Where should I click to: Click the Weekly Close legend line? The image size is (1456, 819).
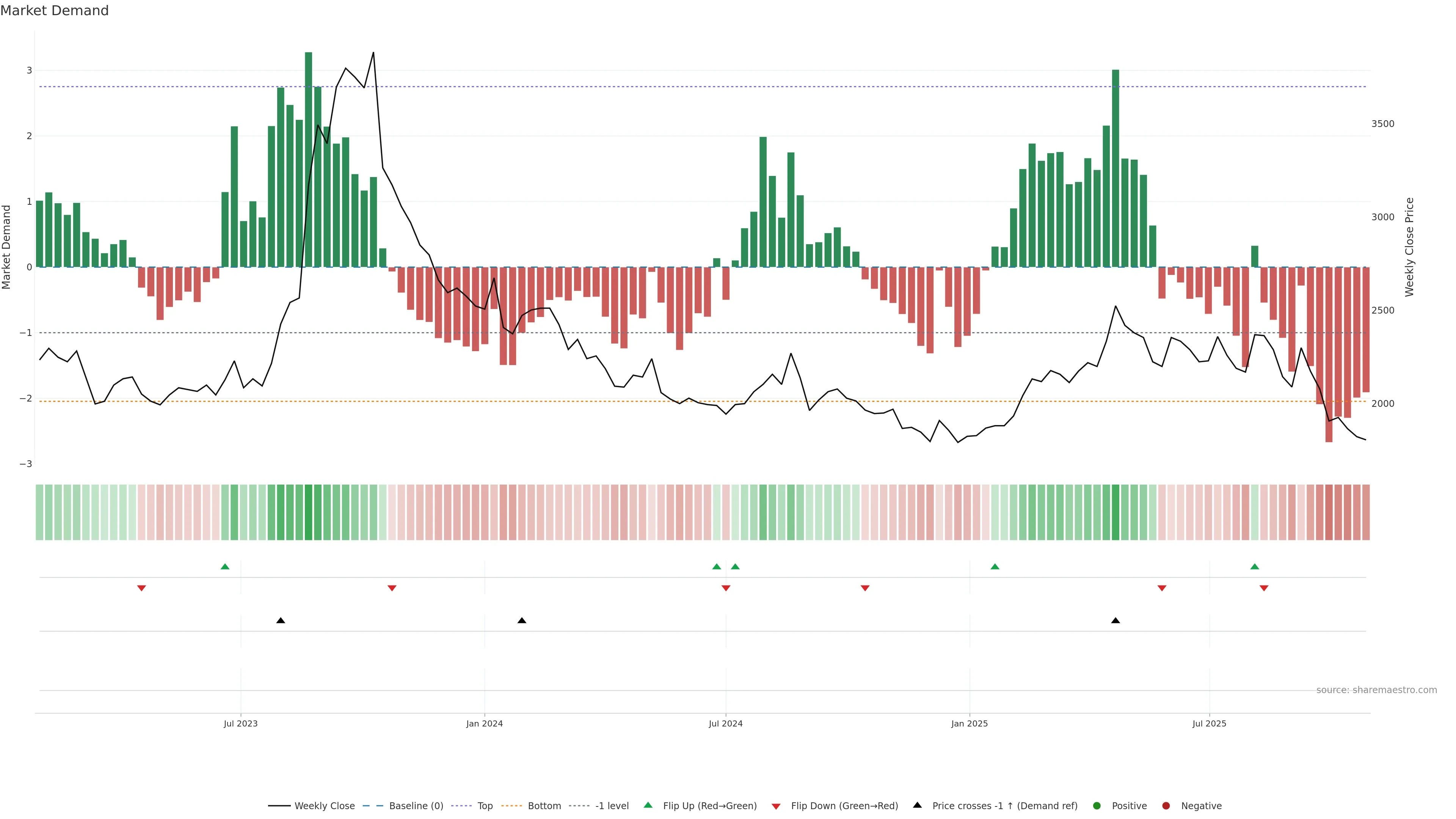279,806
